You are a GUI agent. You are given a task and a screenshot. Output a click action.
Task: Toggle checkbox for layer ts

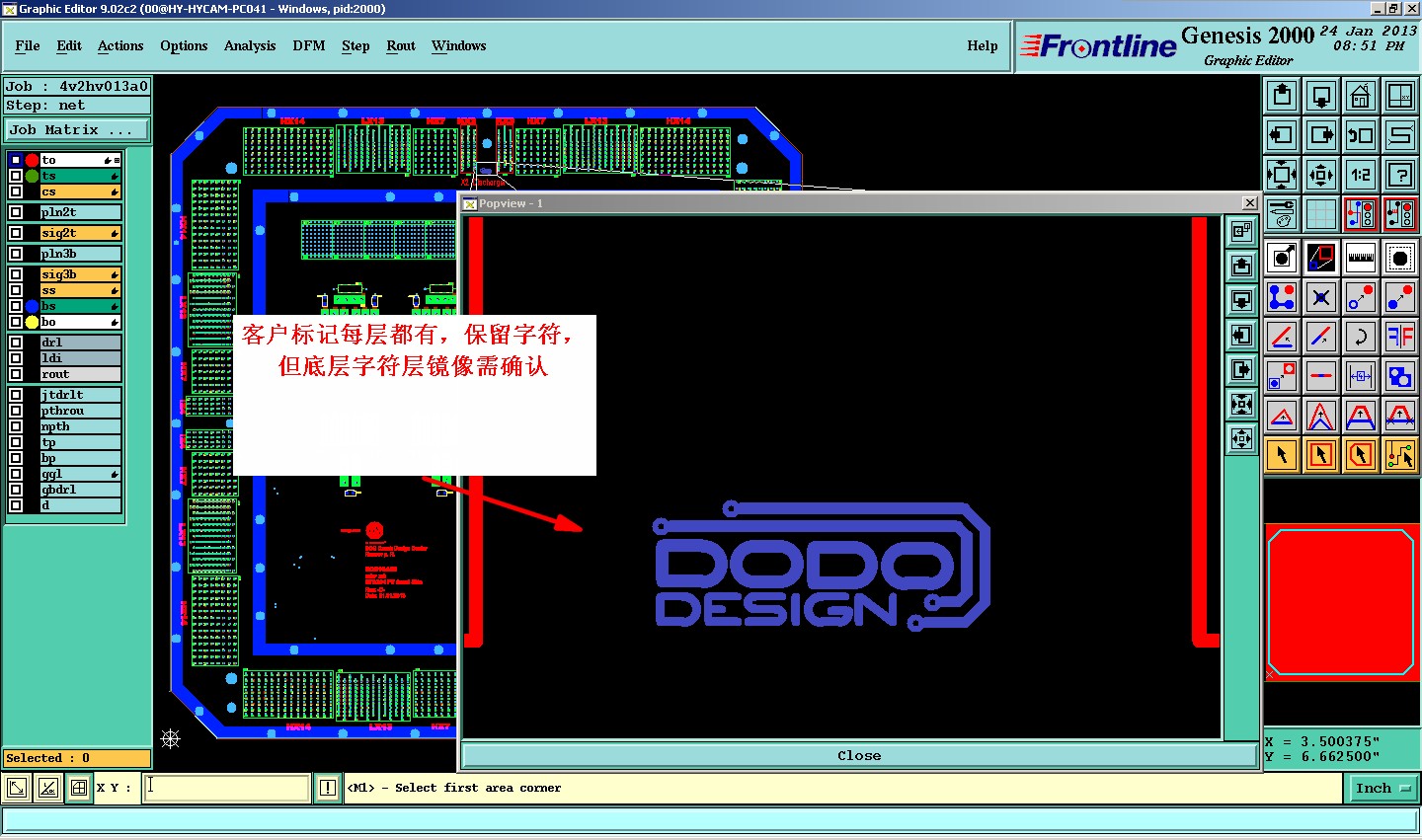click(16, 176)
